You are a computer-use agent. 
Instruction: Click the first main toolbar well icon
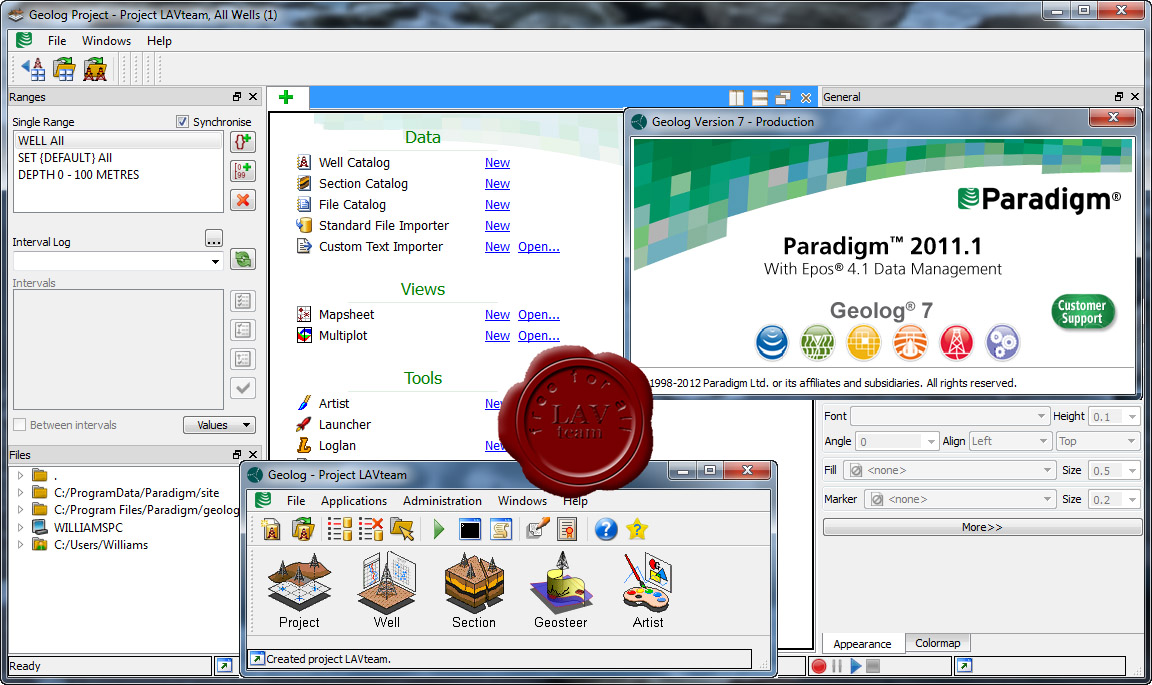33,69
